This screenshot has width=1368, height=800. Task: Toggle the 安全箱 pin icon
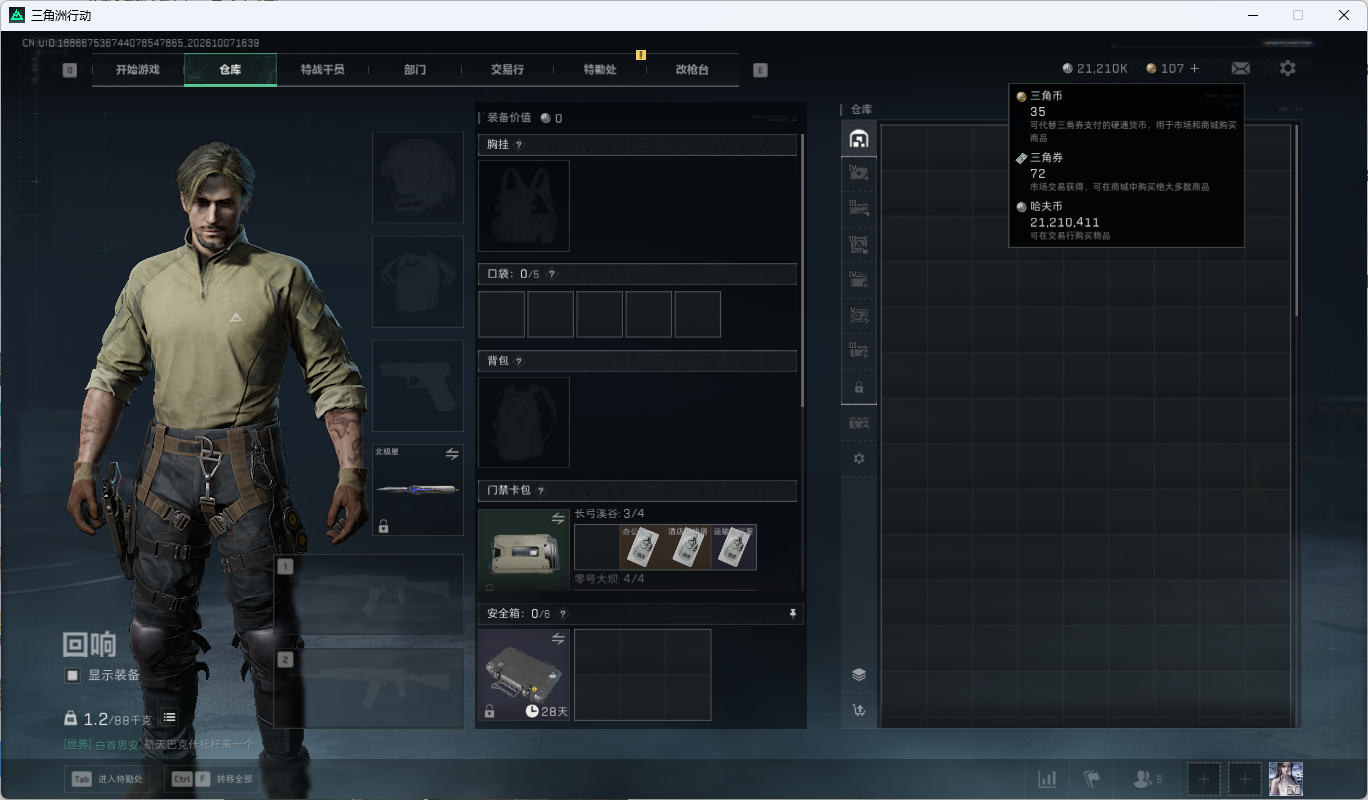793,614
